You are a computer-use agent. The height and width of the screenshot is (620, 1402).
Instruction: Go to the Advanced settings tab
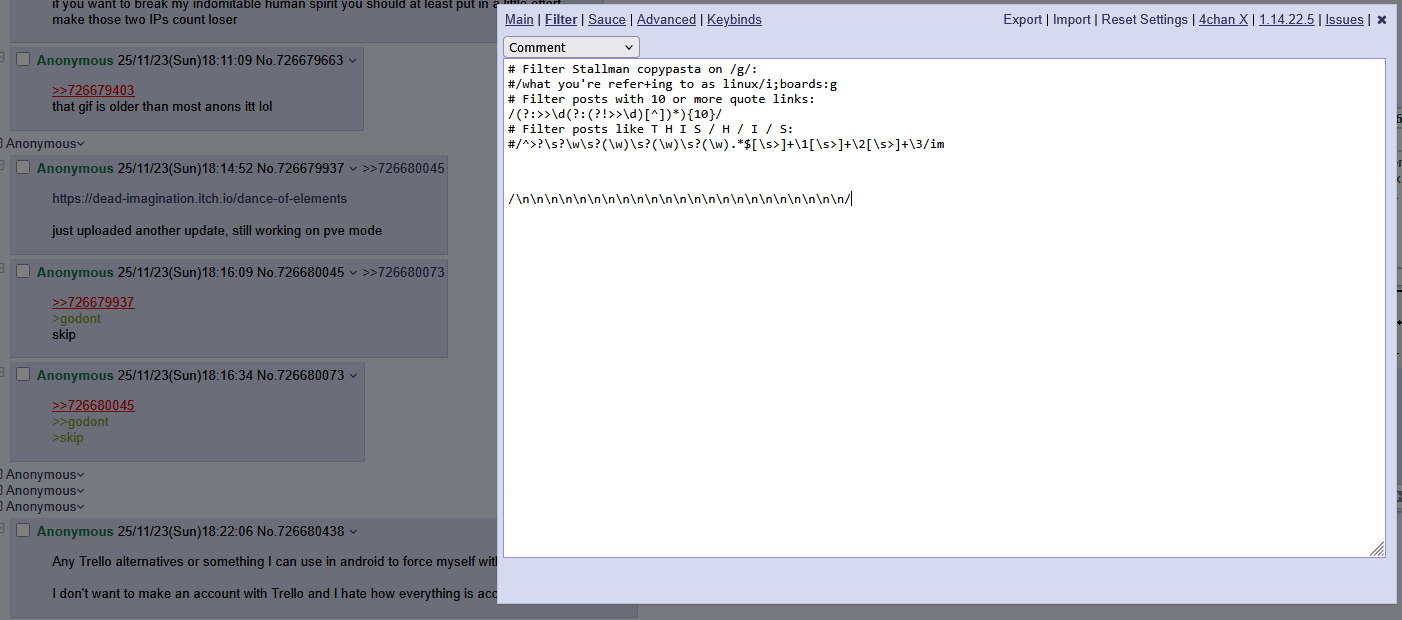tap(666, 20)
